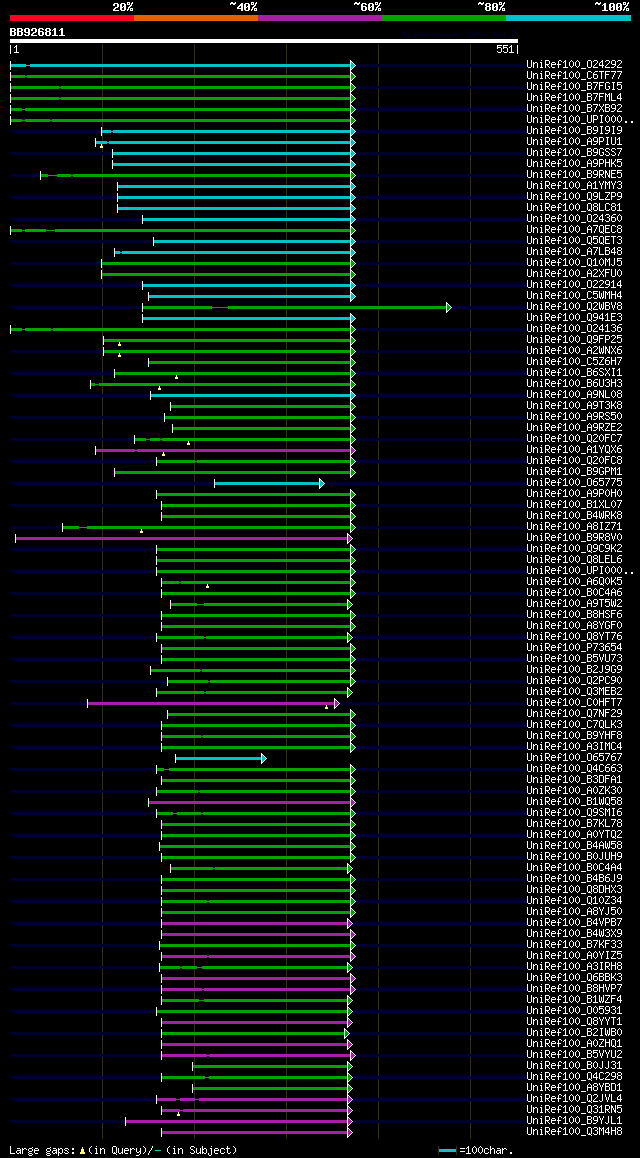Click hit label UniRef100_Q2JVL4

(x=574, y=1098)
